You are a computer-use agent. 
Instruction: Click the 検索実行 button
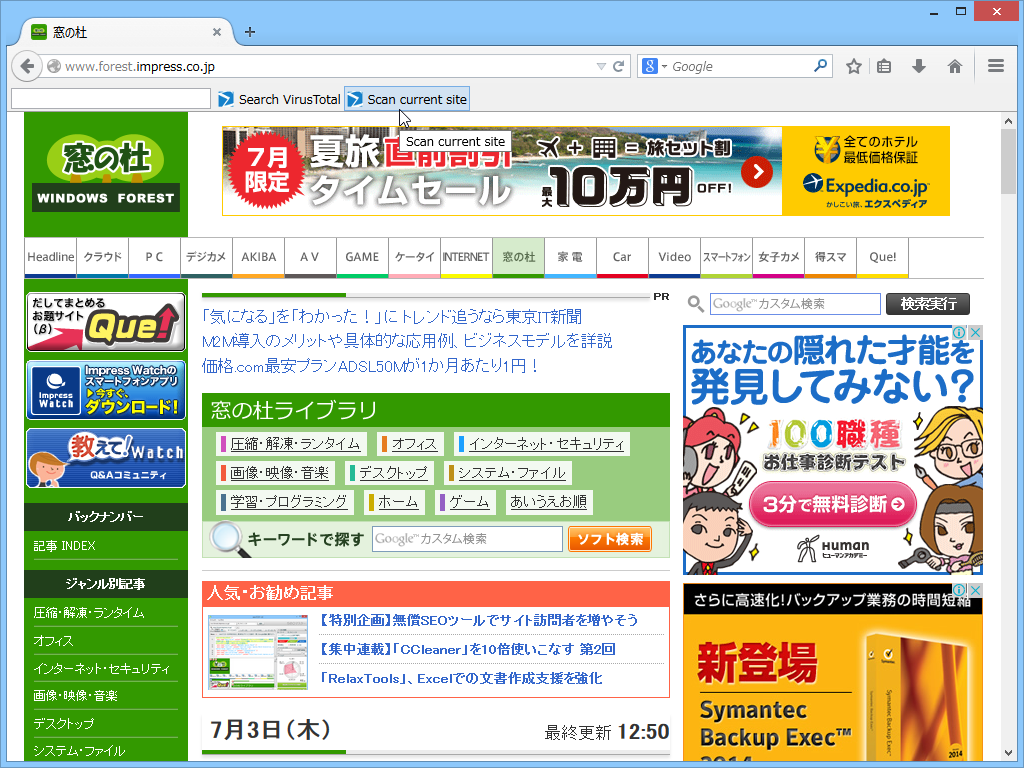928,304
